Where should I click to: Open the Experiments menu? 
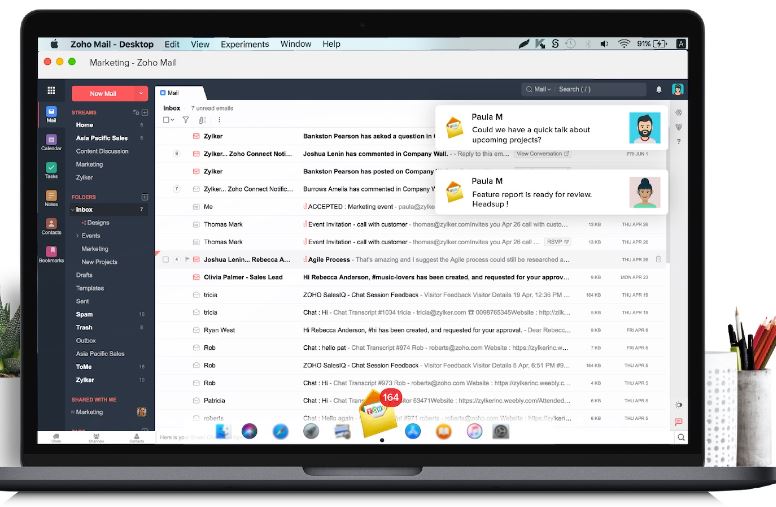tap(244, 44)
